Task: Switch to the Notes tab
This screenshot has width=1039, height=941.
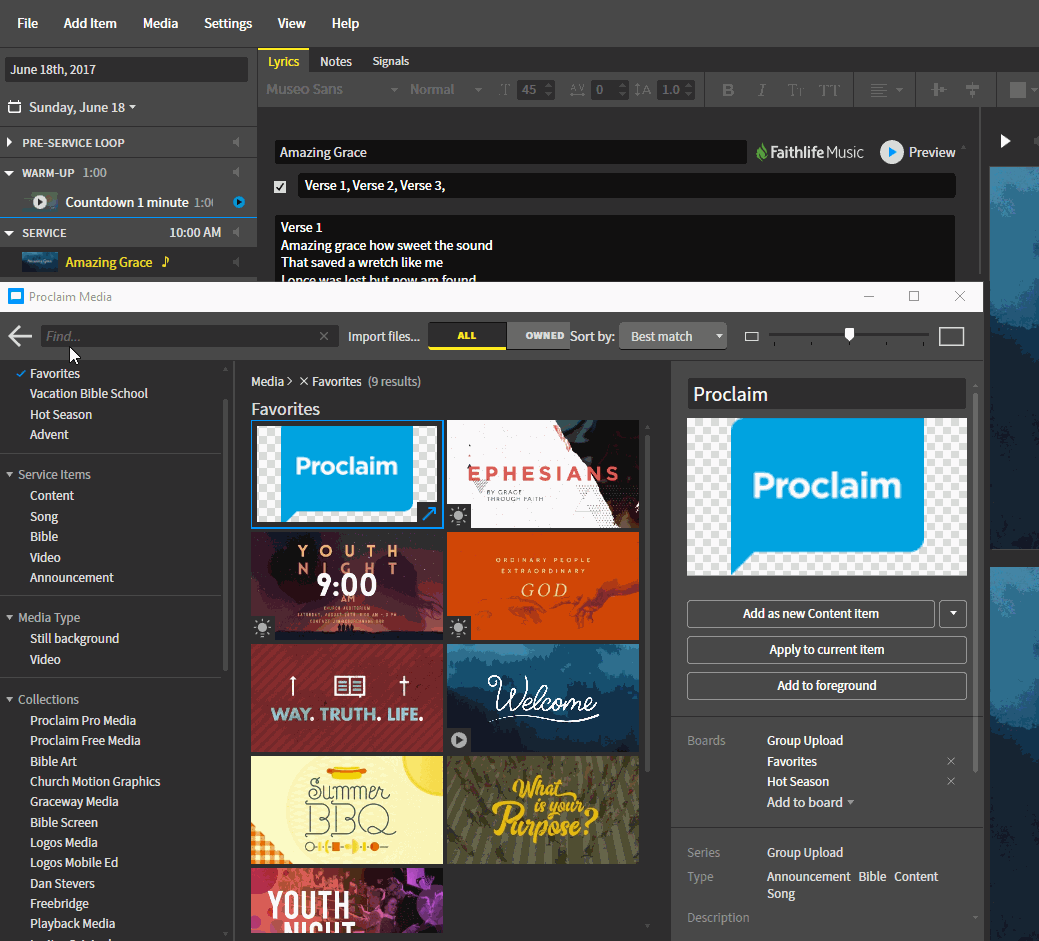Action: tap(336, 61)
